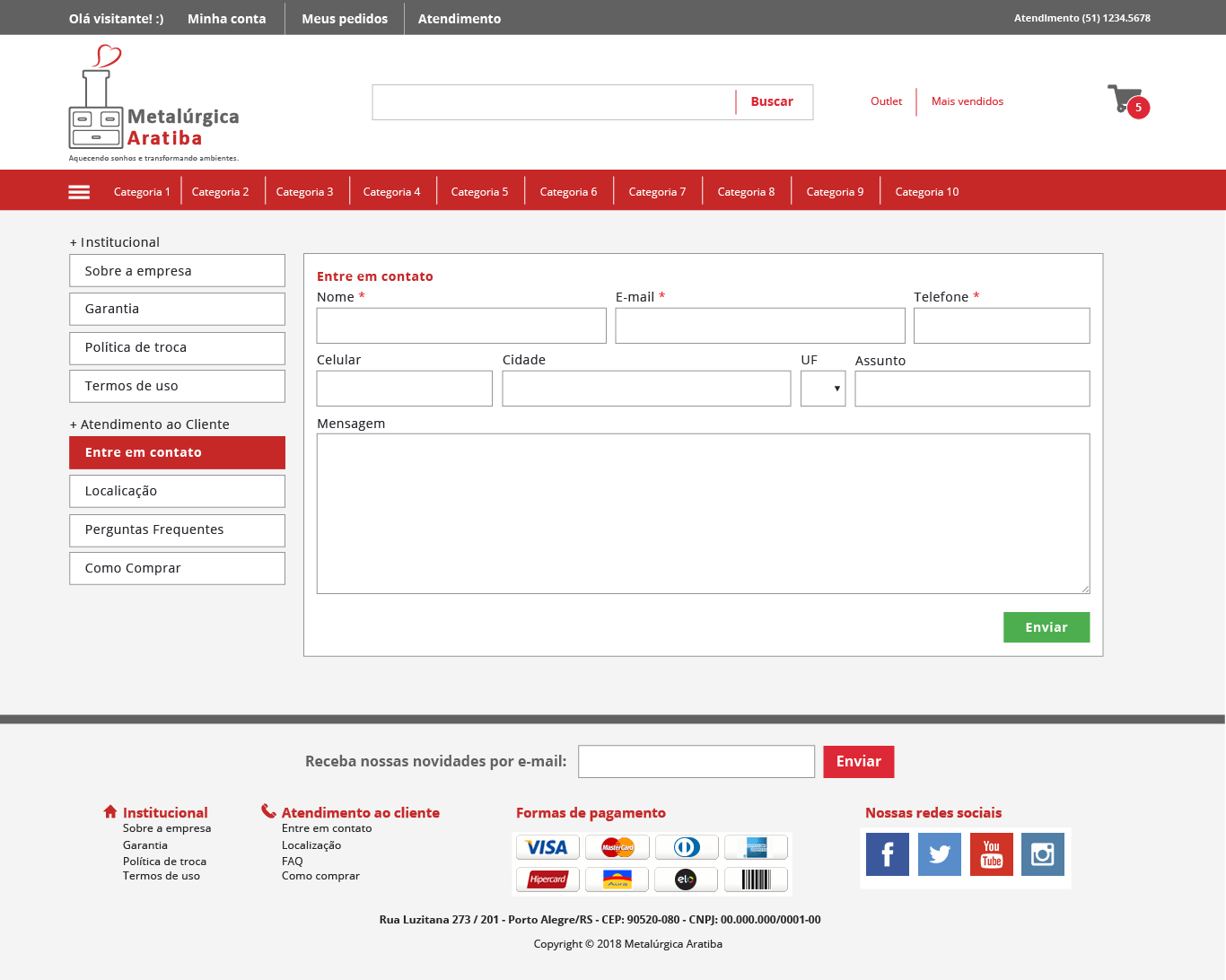
Task: Open Categoria 5 in navigation bar
Action: coord(479,192)
